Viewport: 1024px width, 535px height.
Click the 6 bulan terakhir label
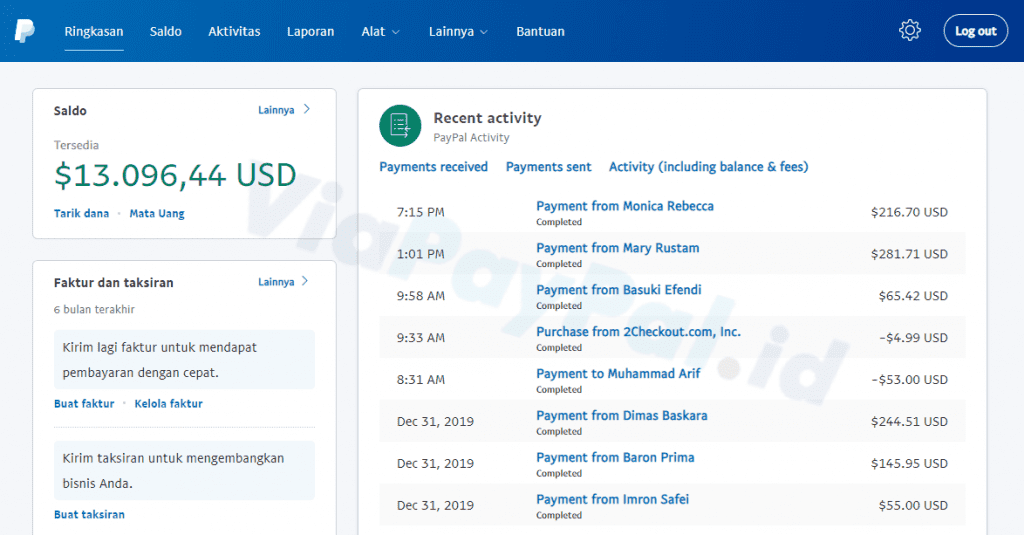coord(94,310)
